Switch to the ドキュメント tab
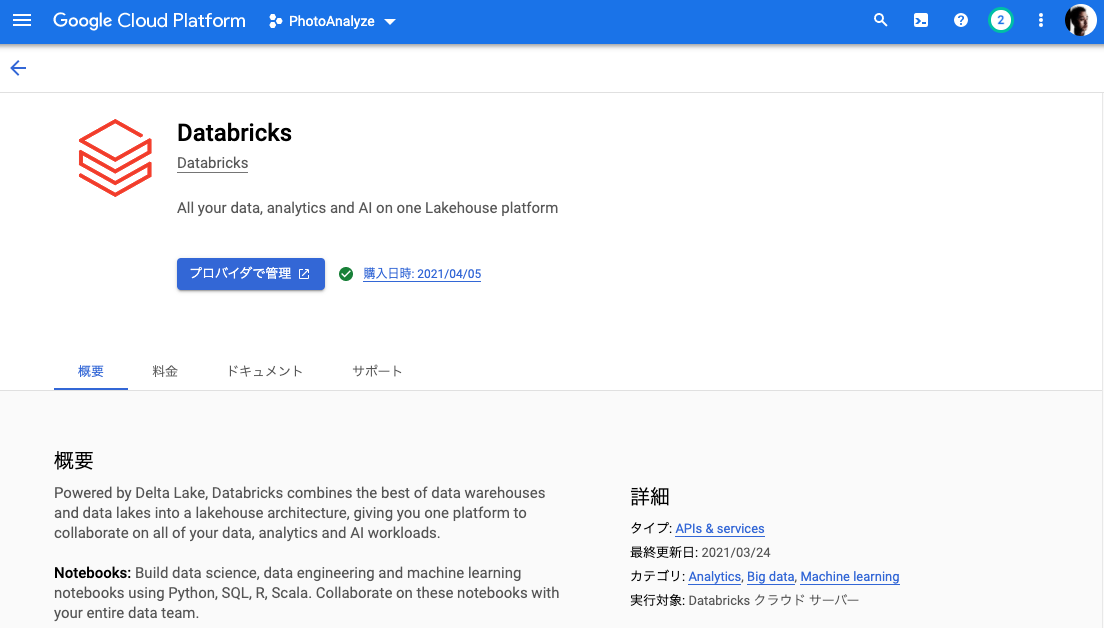Viewport: 1104px width, 628px height. (x=265, y=371)
